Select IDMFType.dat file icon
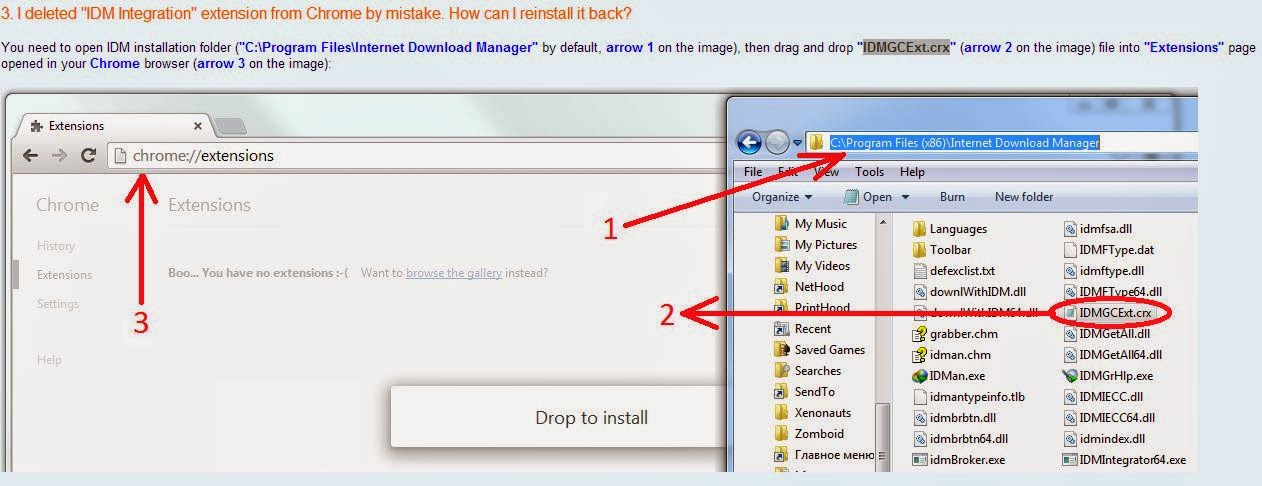This screenshot has height=486, width=1262. click(x=1070, y=250)
